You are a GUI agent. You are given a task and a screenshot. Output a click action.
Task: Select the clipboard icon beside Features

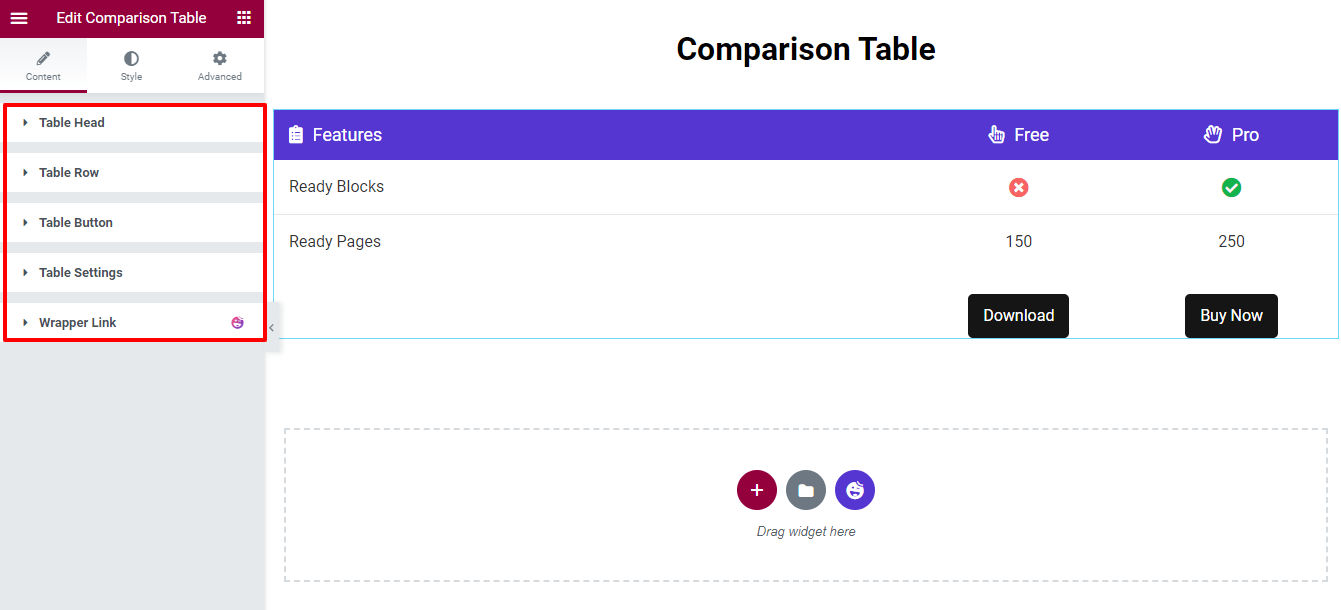[x=296, y=134]
